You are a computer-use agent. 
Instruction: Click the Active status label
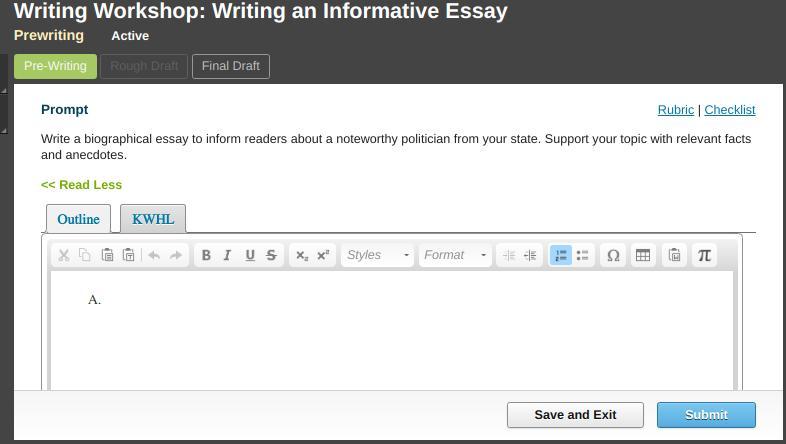[x=130, y=36]
